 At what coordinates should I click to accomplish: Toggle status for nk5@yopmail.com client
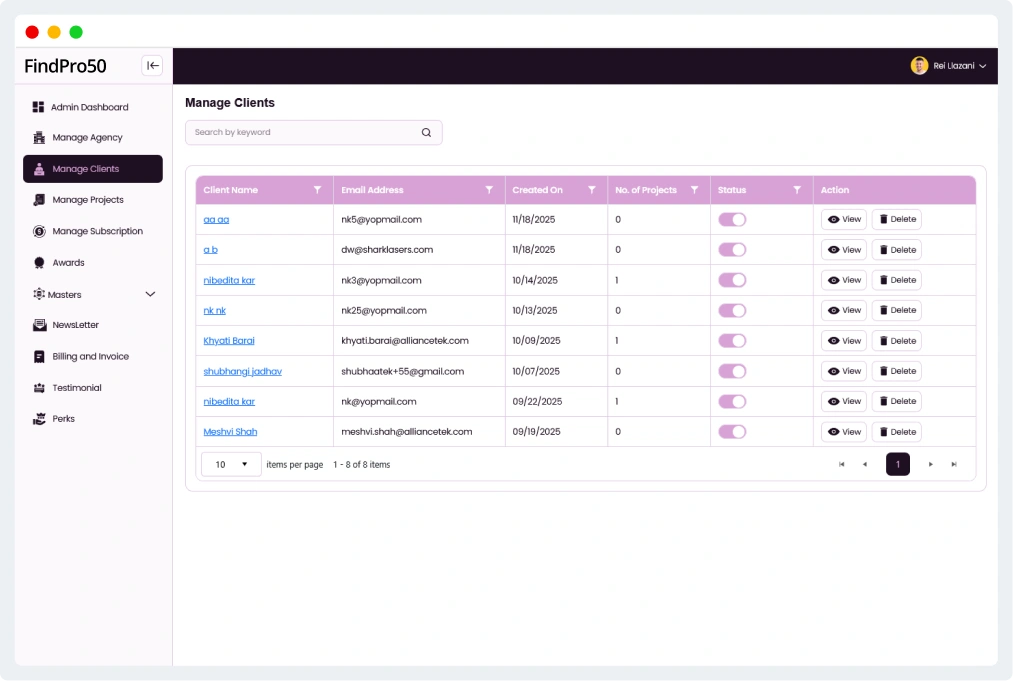coord(732,220)
